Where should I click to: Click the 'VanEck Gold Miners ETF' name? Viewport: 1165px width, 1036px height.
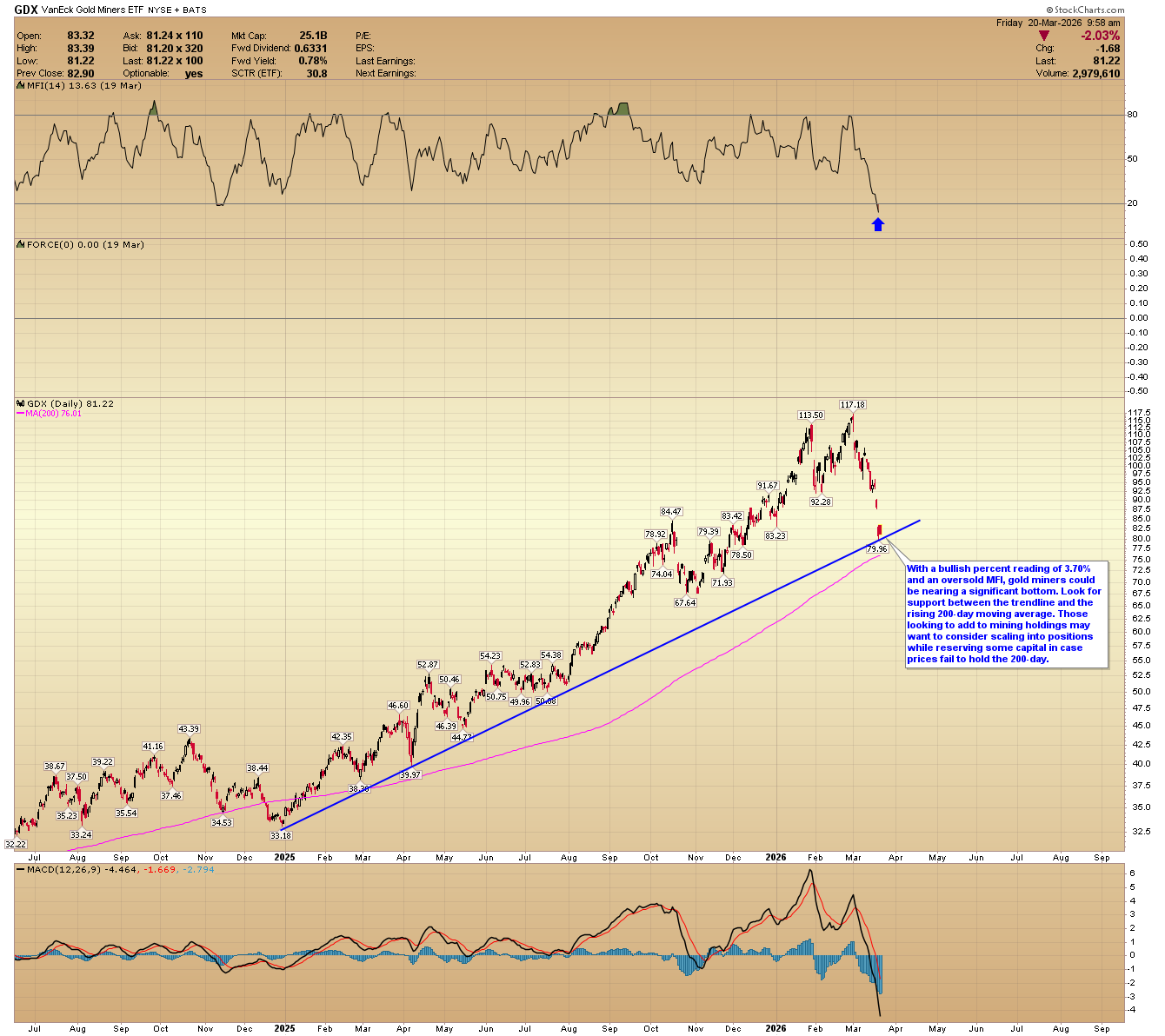click(x=95, y=10)
